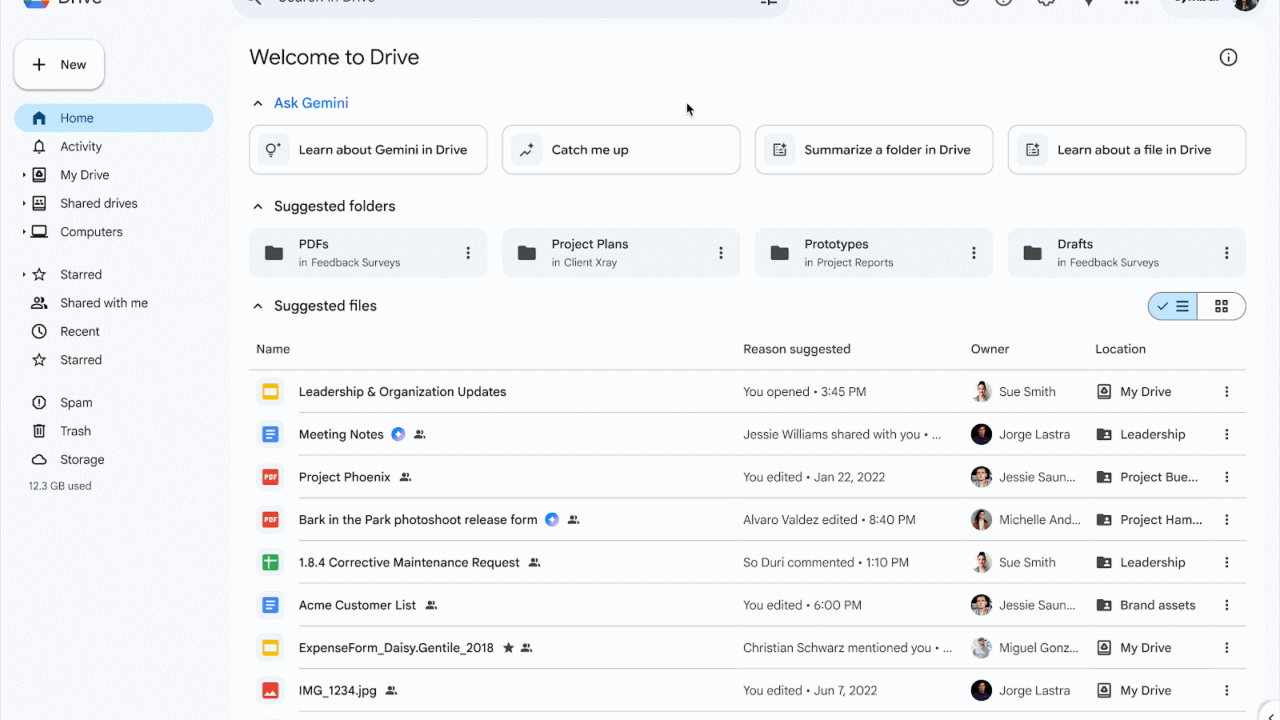Click the star icon on ExpenseForm_Daisy.Gentile_2018

(x=508, y=648)
